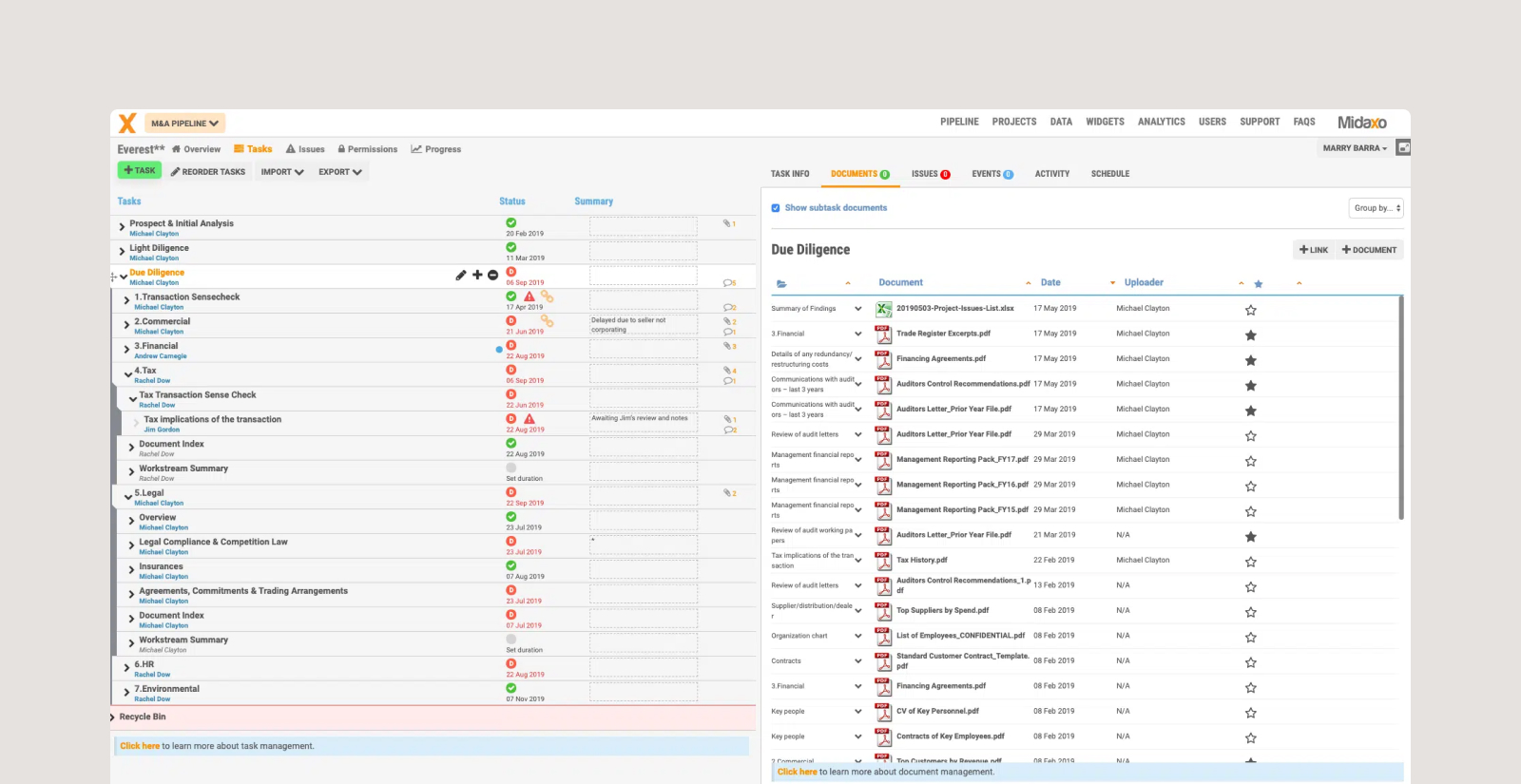Click summary field of 2.Commercial row

click(644, 325)
